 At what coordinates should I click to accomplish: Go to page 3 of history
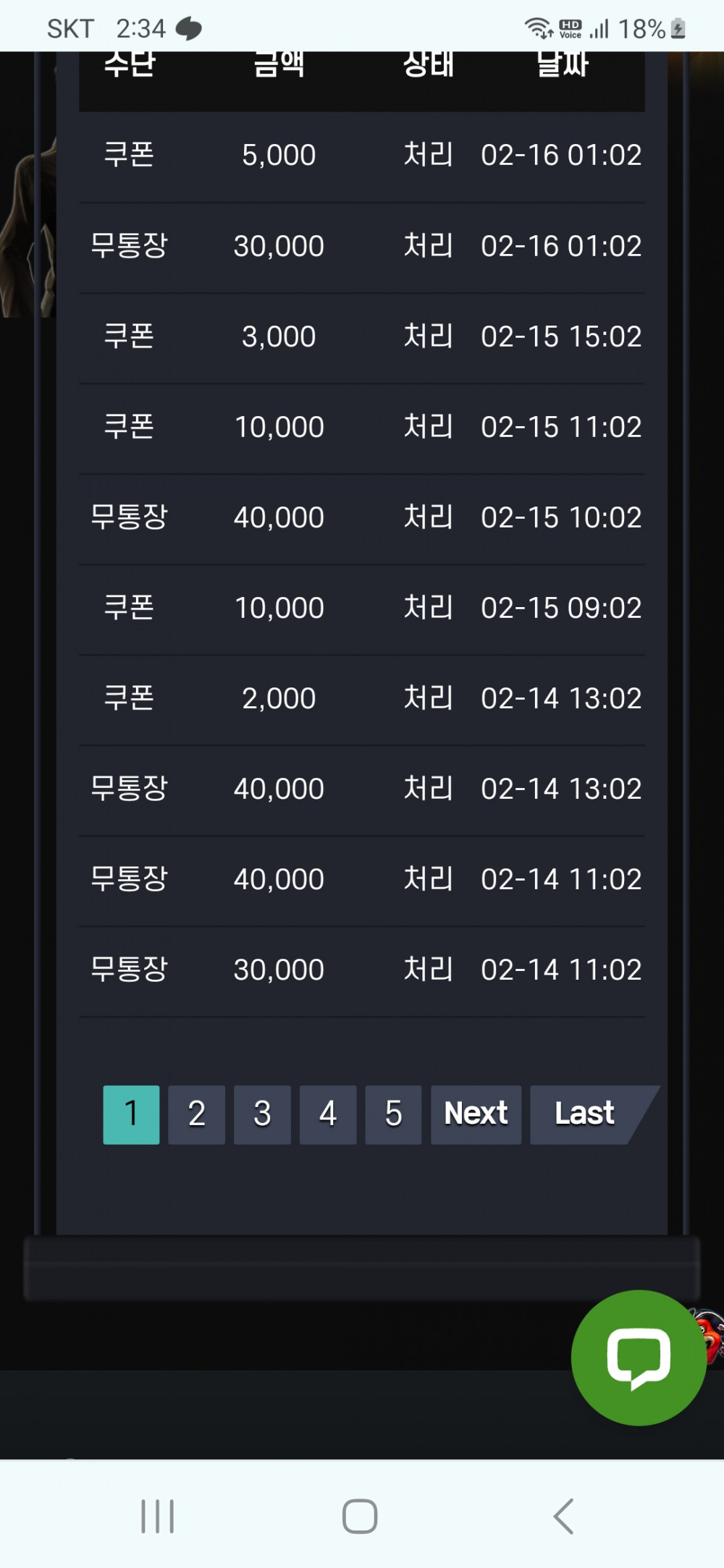(262, 1114)
